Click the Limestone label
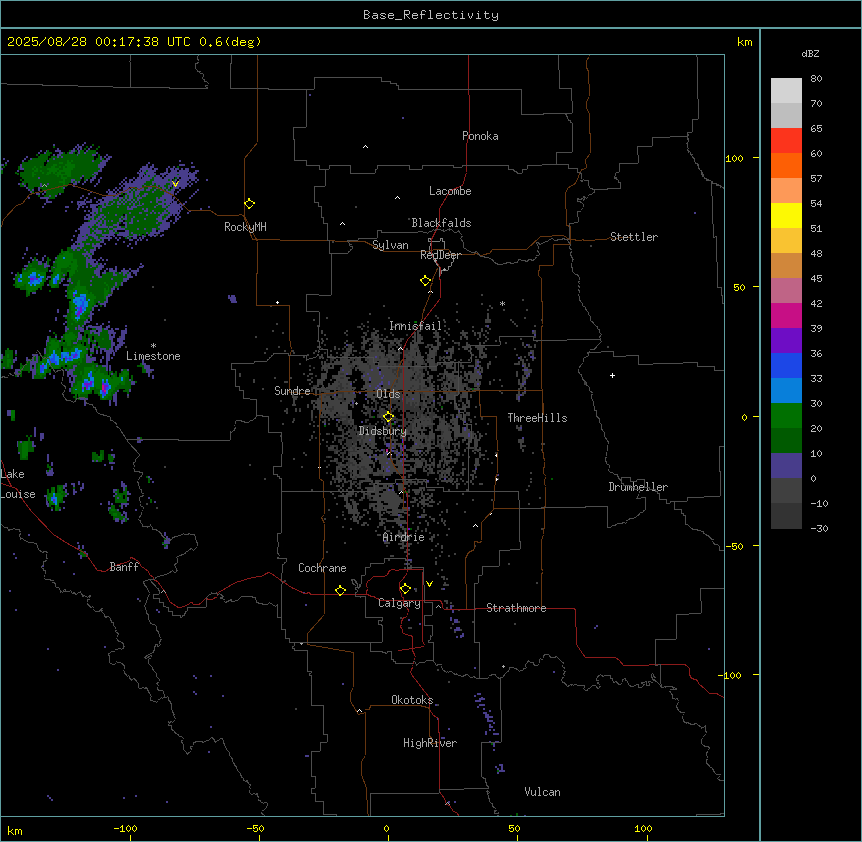The image size is (862, 842). (153, 356)
